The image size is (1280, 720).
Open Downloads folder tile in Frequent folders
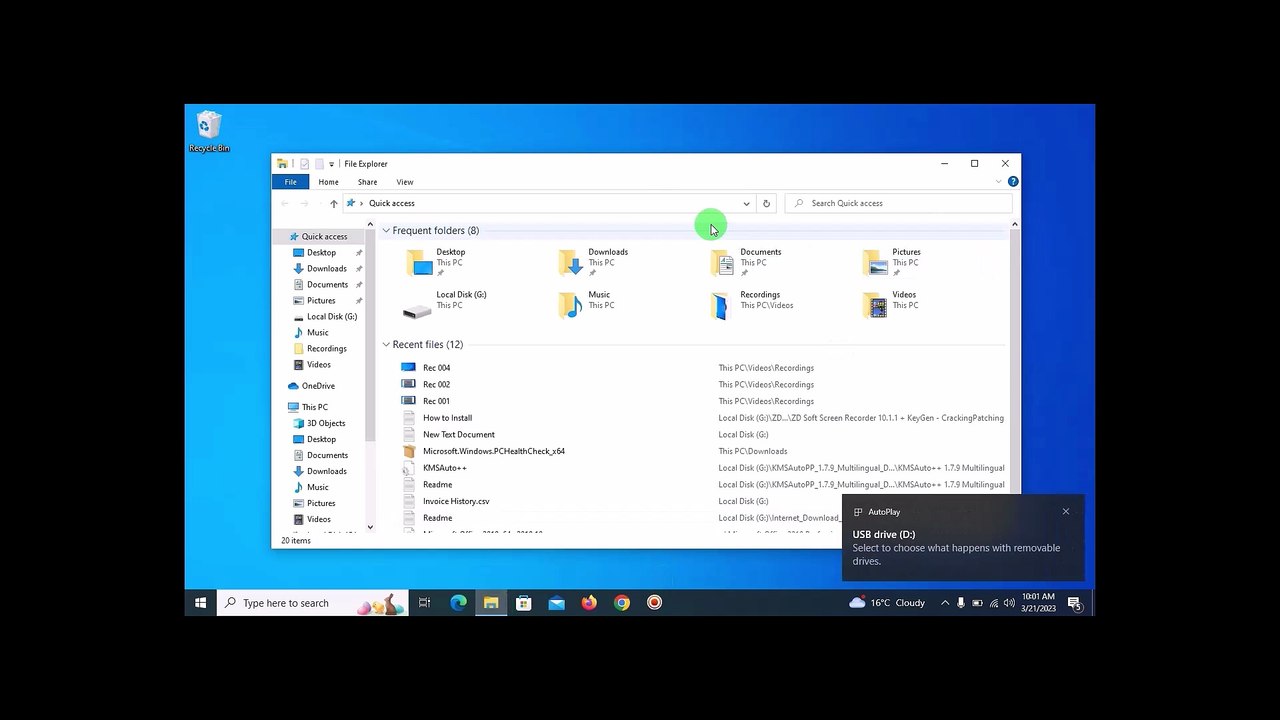point(593,262)
